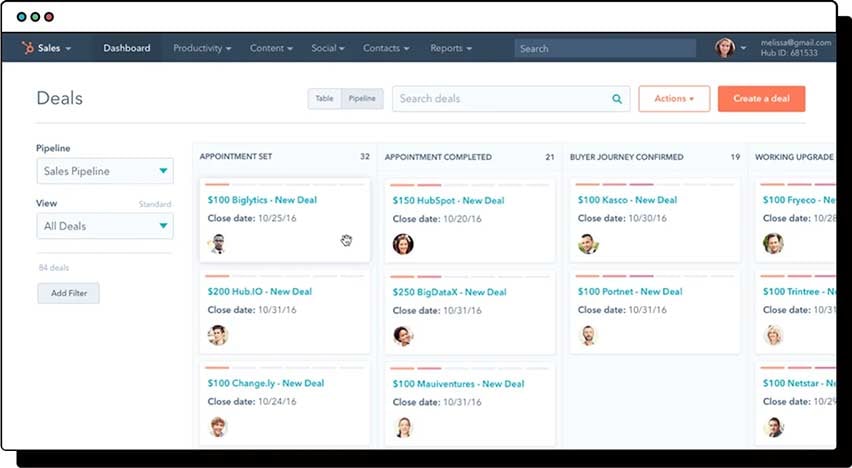Click the Portnet deal owner avatar

(x=588, y=335)
